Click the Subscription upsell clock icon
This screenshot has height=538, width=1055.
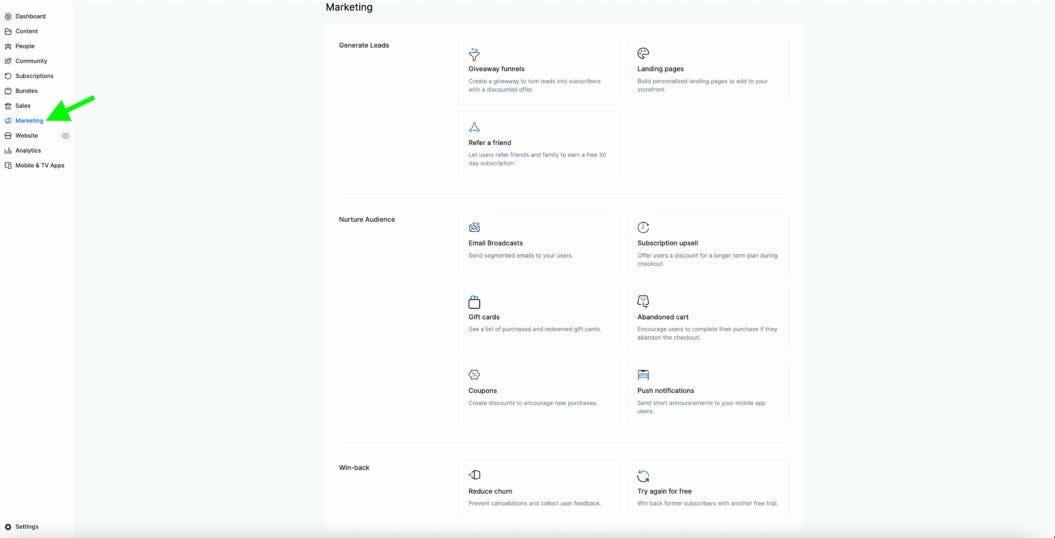pyautogui.click(x=643, y=227)
